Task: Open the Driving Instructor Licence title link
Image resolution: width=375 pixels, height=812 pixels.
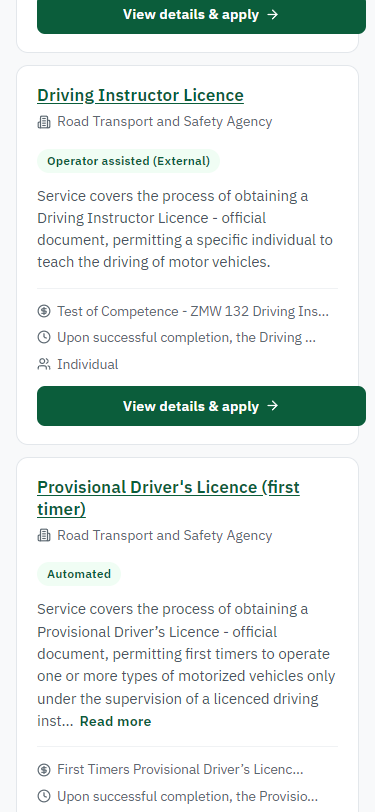Action: [x=140, y=95]
